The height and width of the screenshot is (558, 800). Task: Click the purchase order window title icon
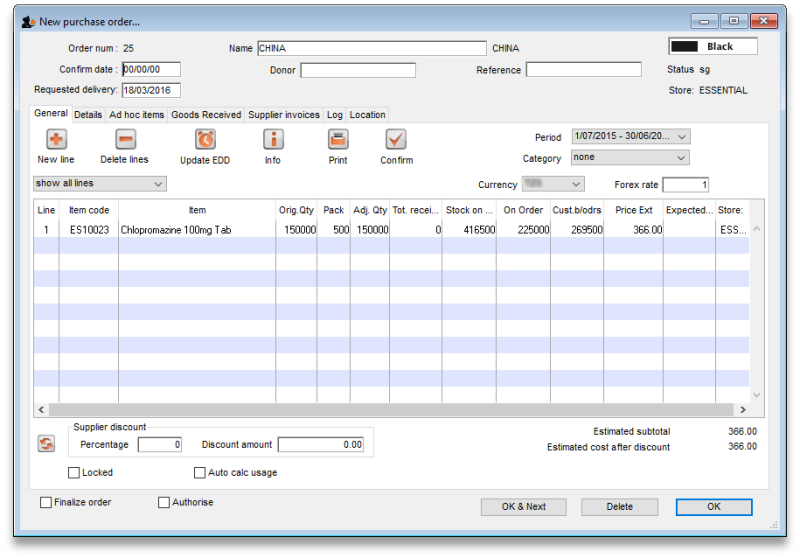[28, 21]
